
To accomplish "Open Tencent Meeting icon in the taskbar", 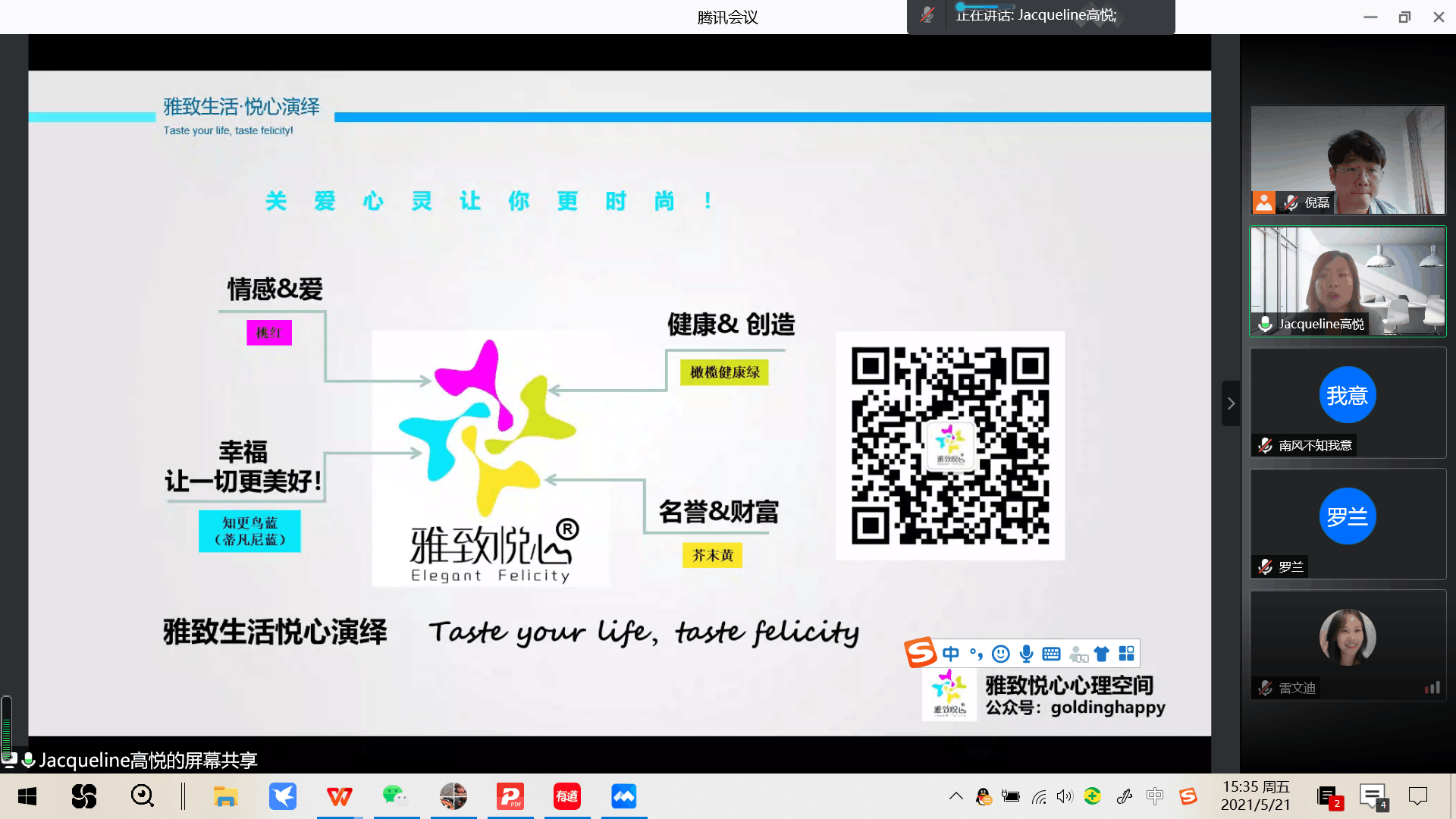I will 623,796.
